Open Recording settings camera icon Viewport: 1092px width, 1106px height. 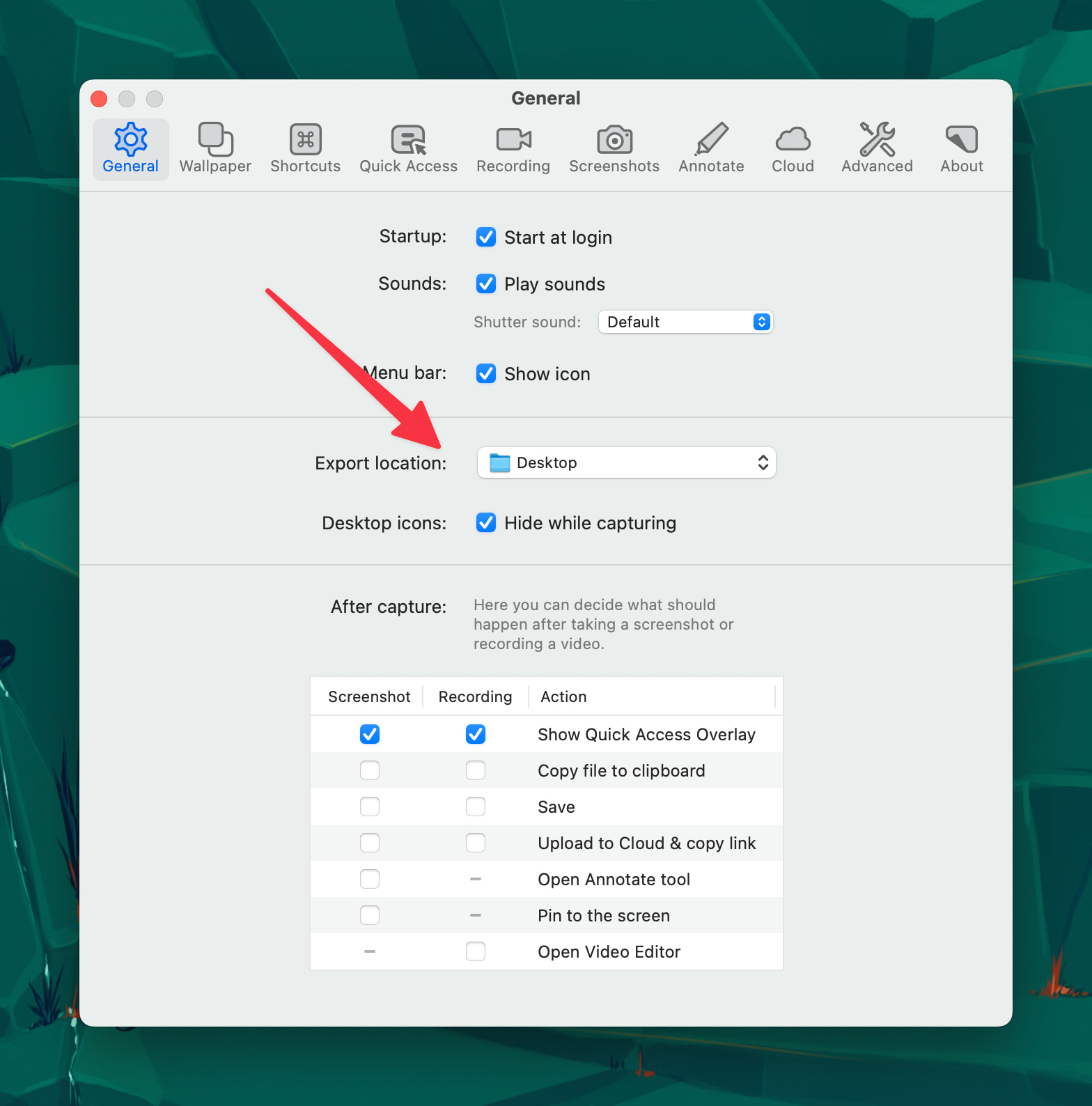click(513, 139)
